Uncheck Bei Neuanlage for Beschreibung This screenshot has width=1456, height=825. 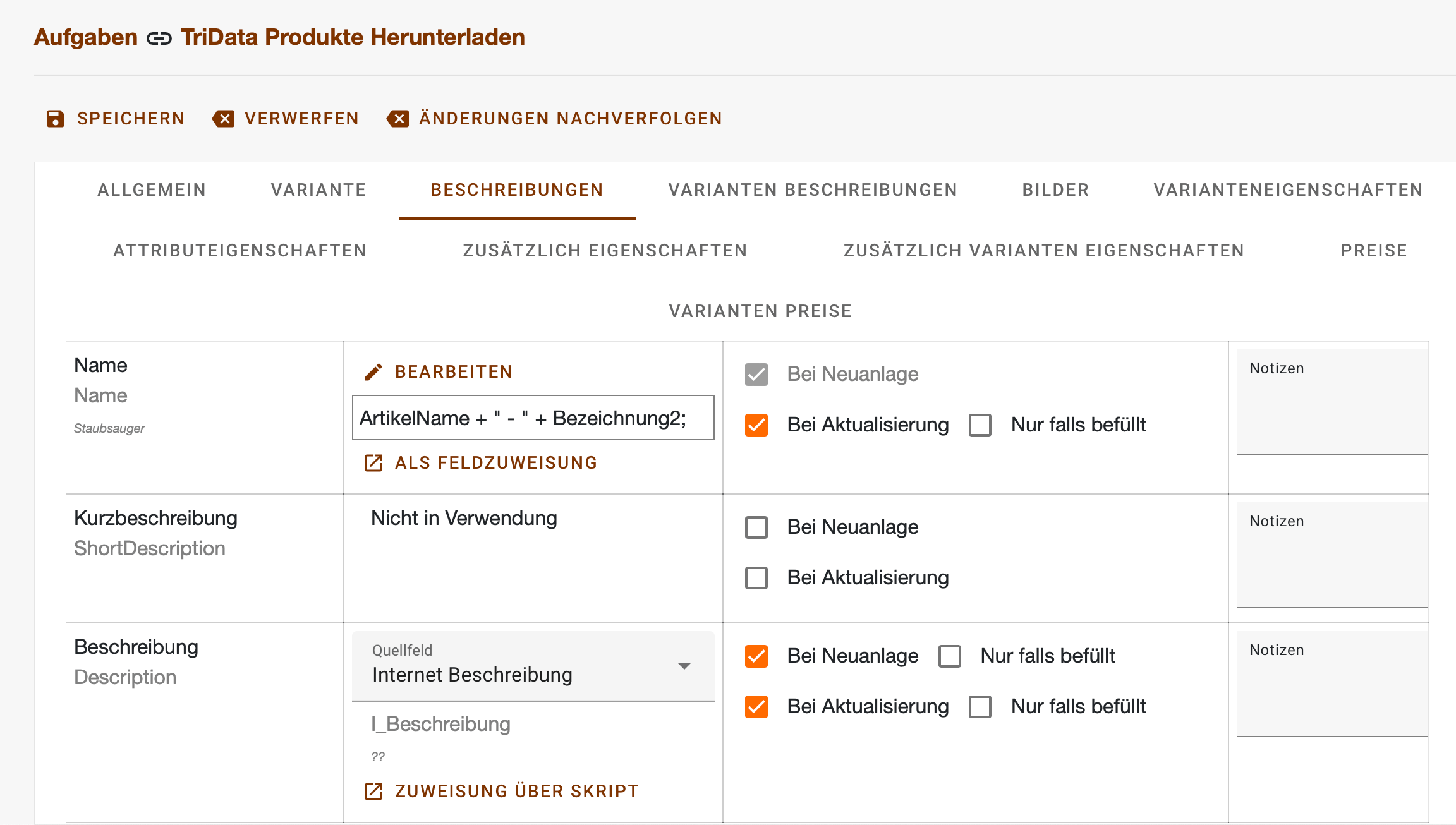[756, 656]
